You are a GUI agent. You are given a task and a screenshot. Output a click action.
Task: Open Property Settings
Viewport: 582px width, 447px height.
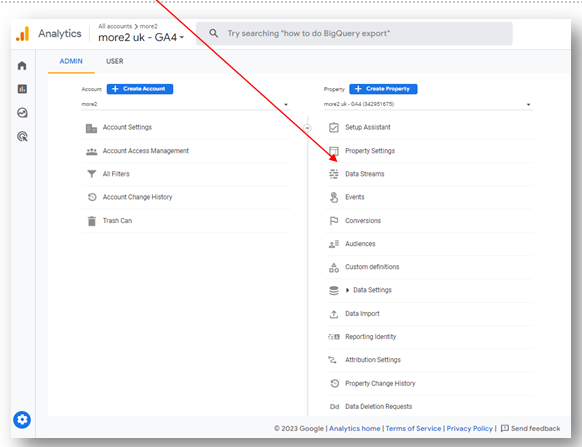(370, 151)
